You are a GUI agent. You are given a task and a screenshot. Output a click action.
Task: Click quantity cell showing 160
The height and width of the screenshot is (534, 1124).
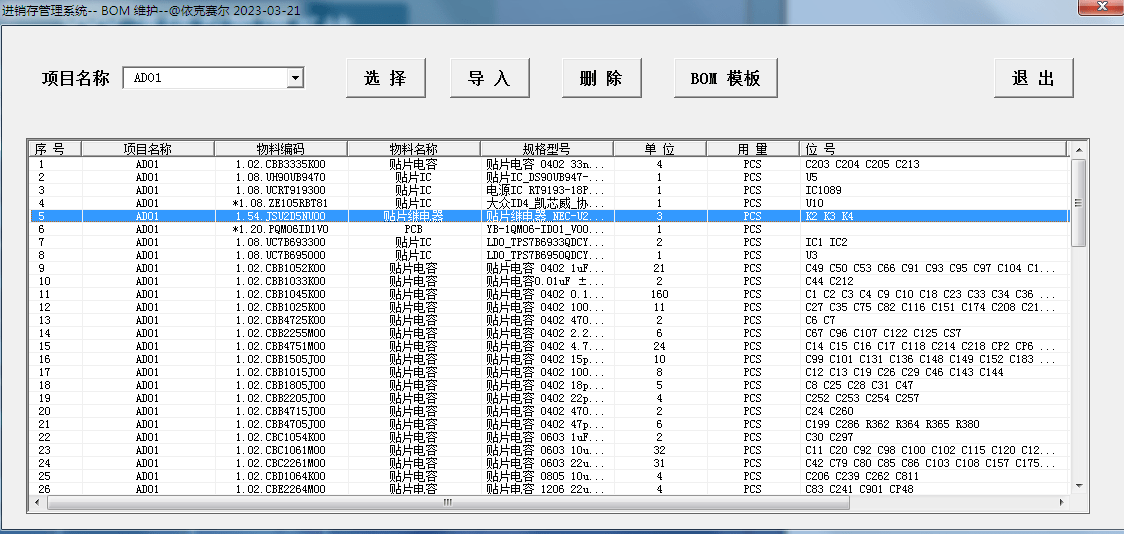point(659,294)
